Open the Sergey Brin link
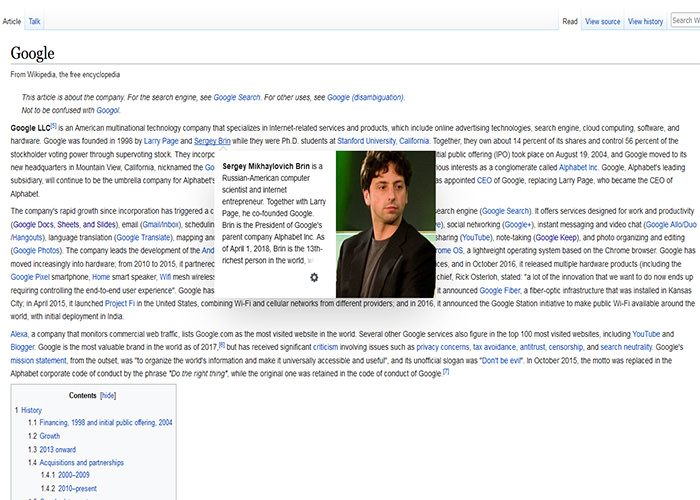Screen dimensions: 700x500 212,141
